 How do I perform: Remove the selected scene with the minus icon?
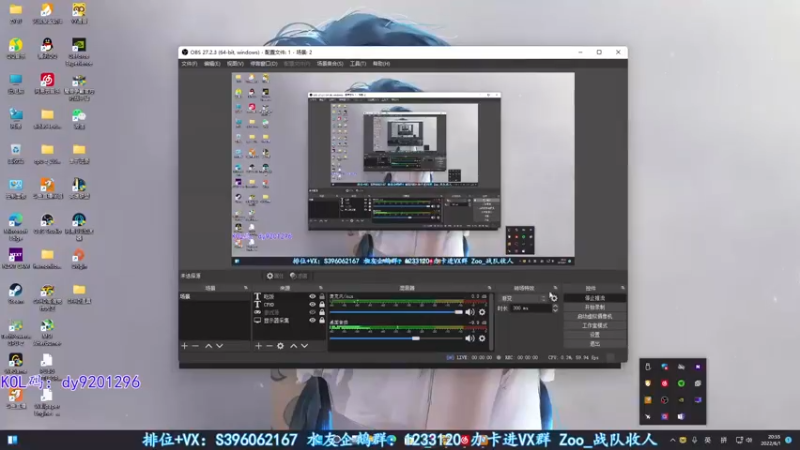[x=195, y=346]
